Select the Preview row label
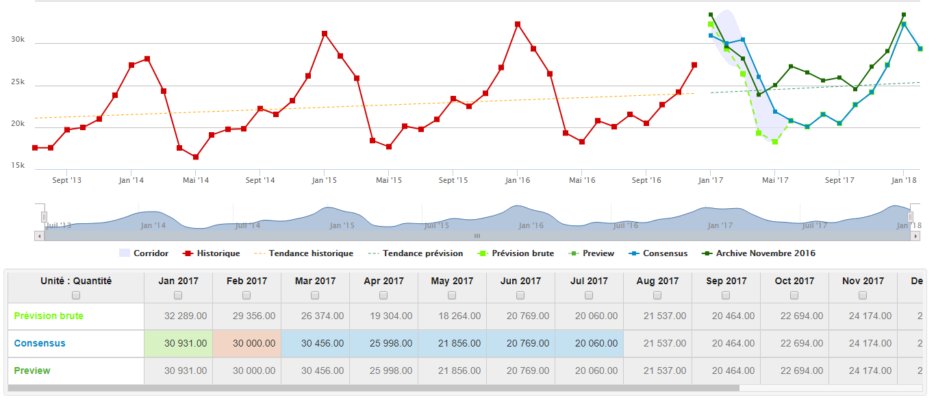Image resolution: width=936 pixels, height=402 pixels. pyautogui.click(x=32, y=371)
